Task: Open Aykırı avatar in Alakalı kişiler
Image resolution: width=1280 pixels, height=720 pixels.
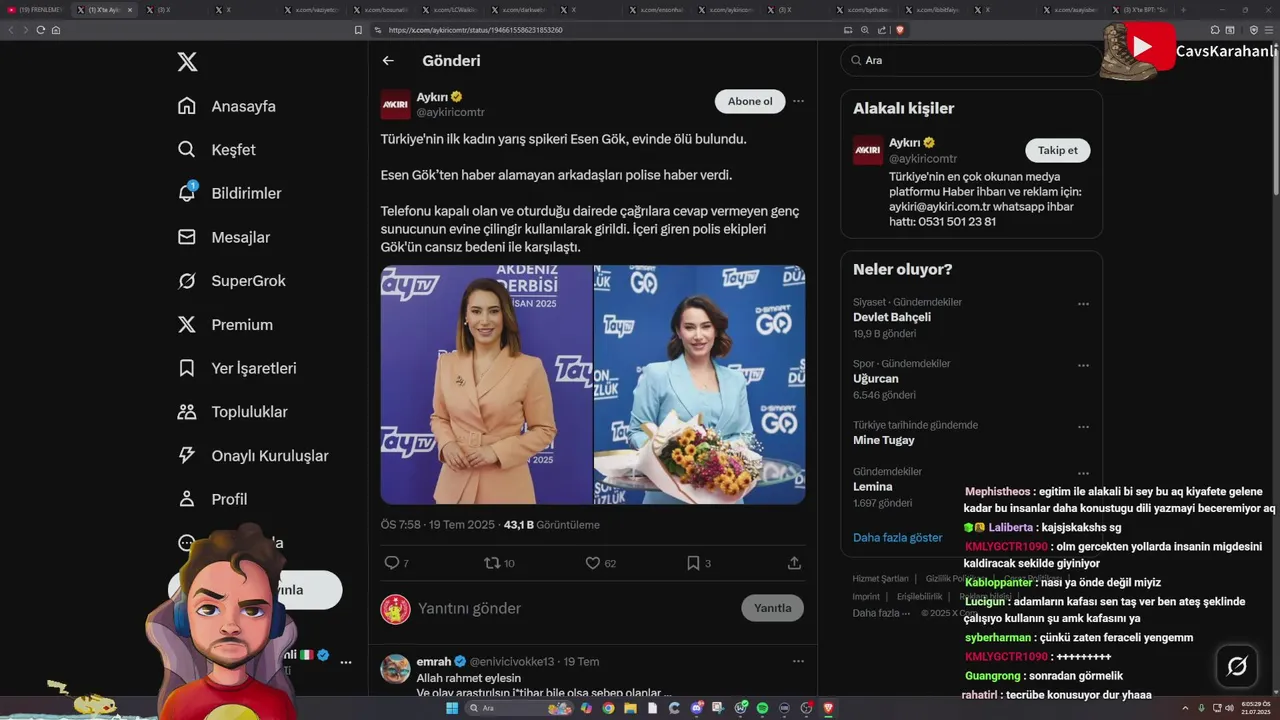Action: [x=868, y=150]
